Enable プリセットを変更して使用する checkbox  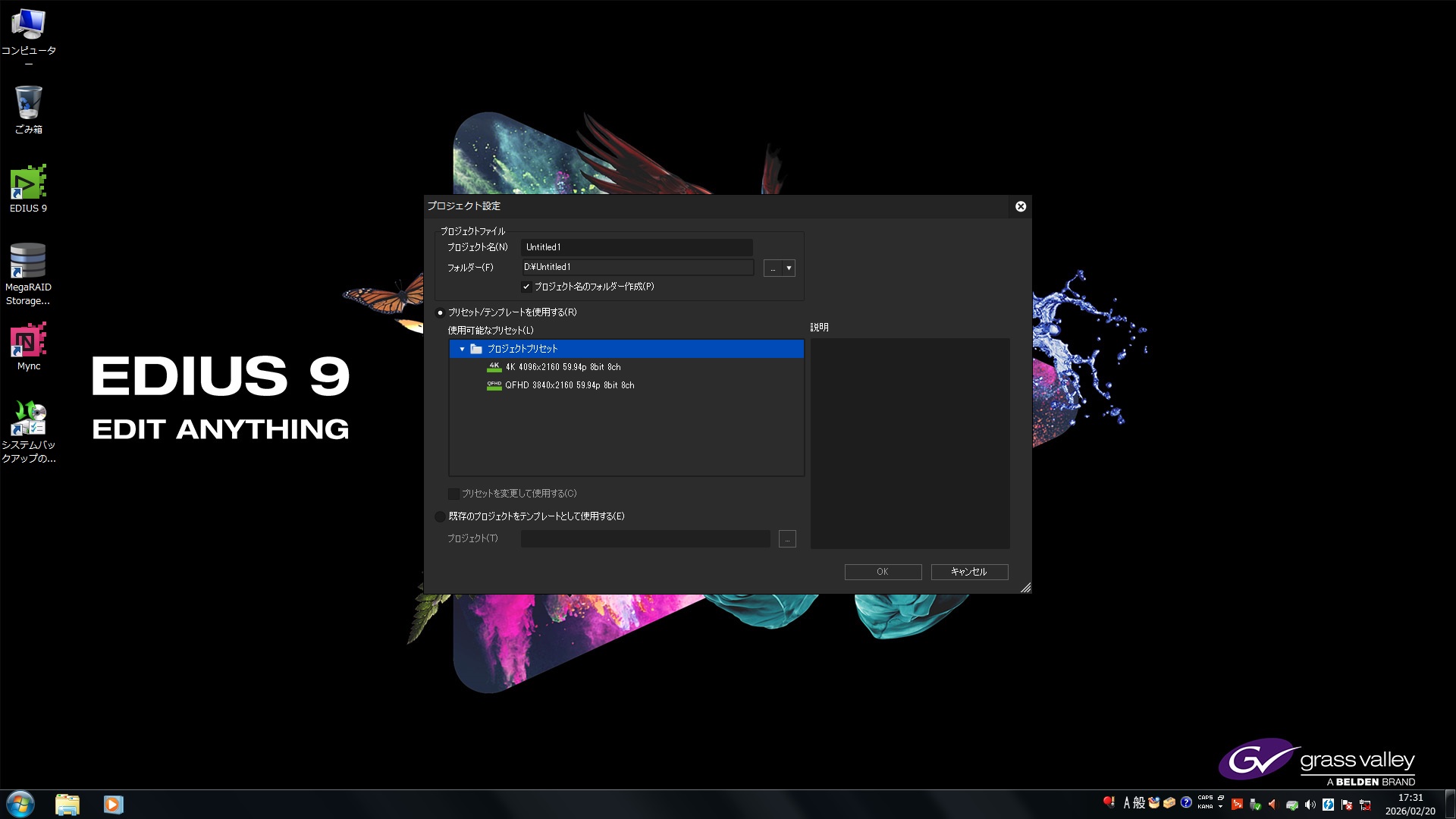click(453, 494)
